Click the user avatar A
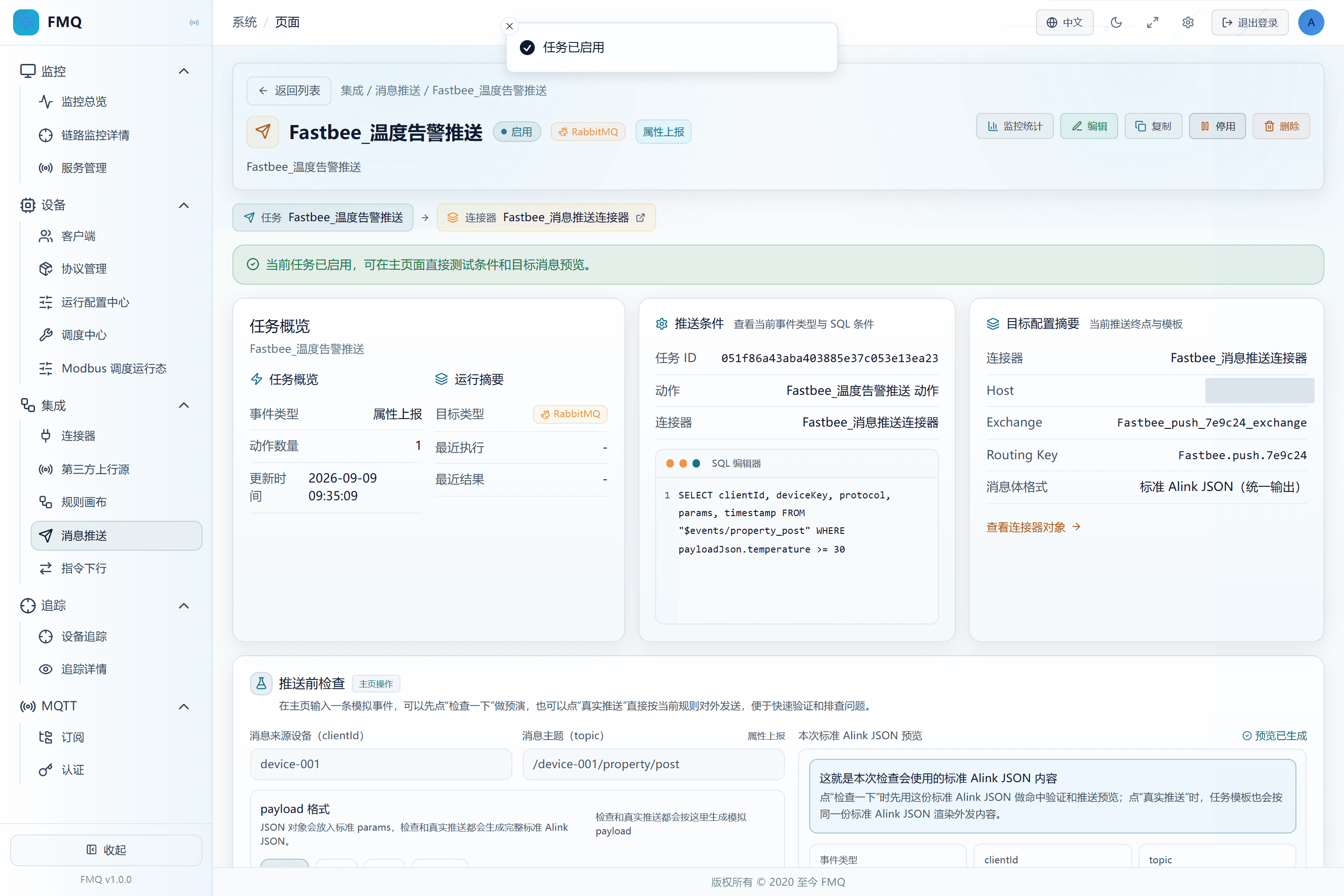The width and height of the screenshot is (1344, 896). (x=1311, y=22)
